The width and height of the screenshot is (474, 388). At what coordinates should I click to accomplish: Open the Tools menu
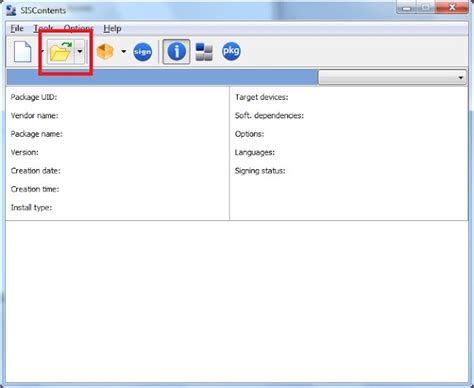[x=43, y=29]
